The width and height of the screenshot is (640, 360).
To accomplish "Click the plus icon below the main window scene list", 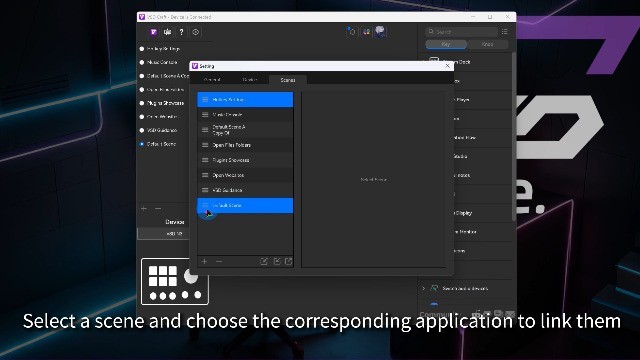I will point(144,209).
